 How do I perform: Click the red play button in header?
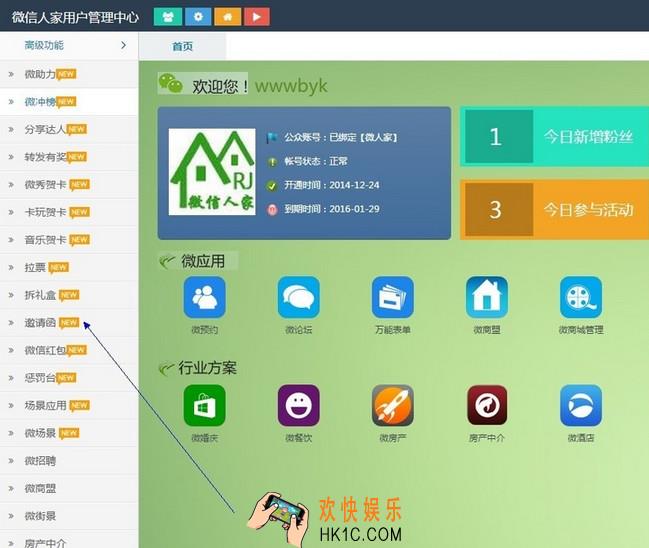point(257,17)
